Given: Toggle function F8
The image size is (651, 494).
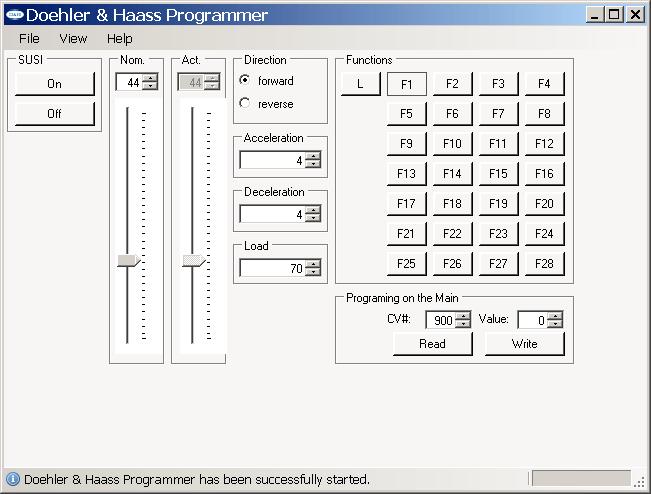Looking at the screenshot, I should [x=544, y=114].
